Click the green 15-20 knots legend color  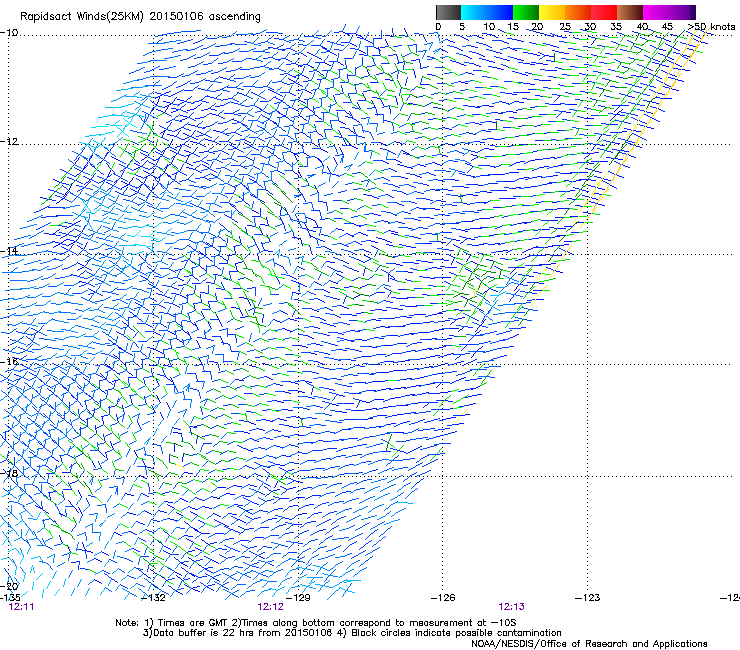click(x=526, y=12)
